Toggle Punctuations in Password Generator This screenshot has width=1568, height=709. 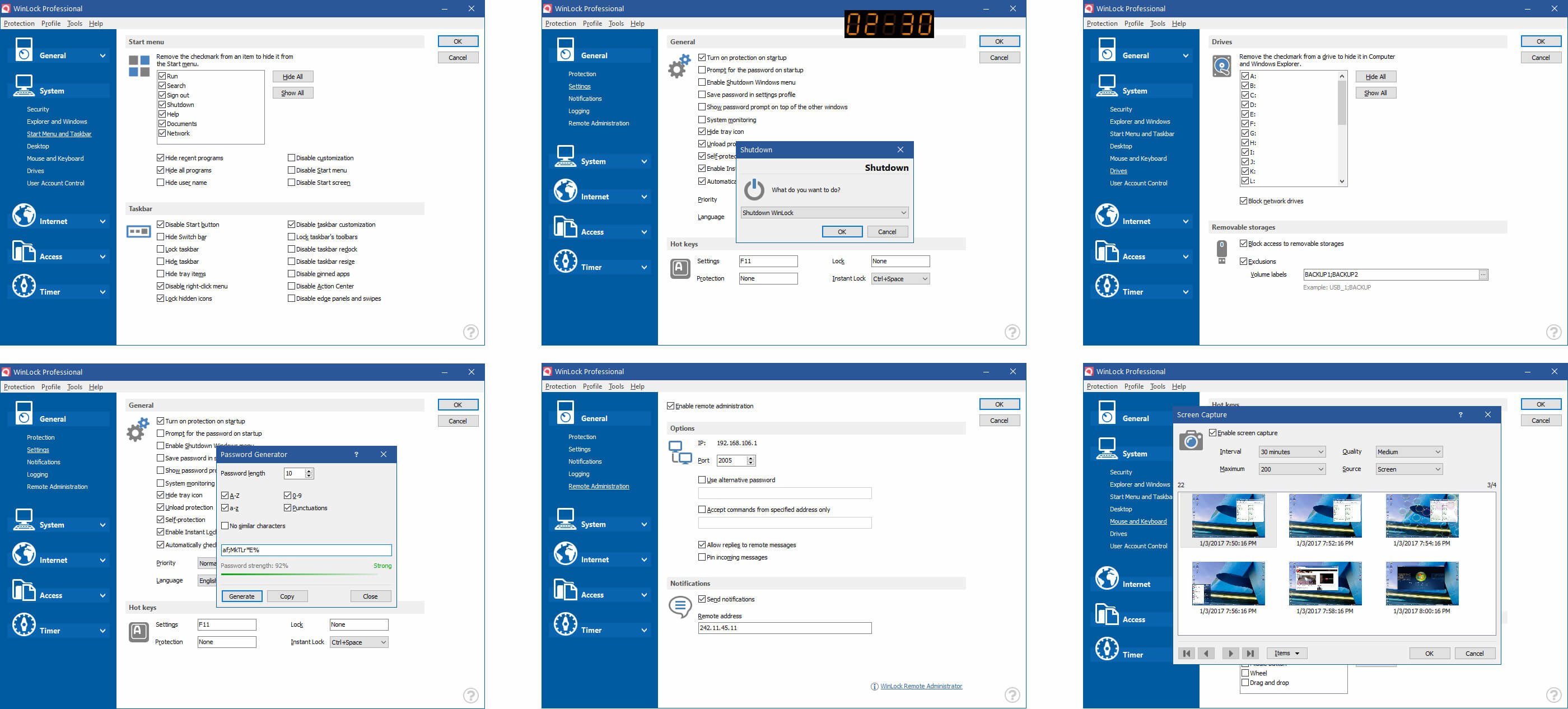click(x=287, y=507)
